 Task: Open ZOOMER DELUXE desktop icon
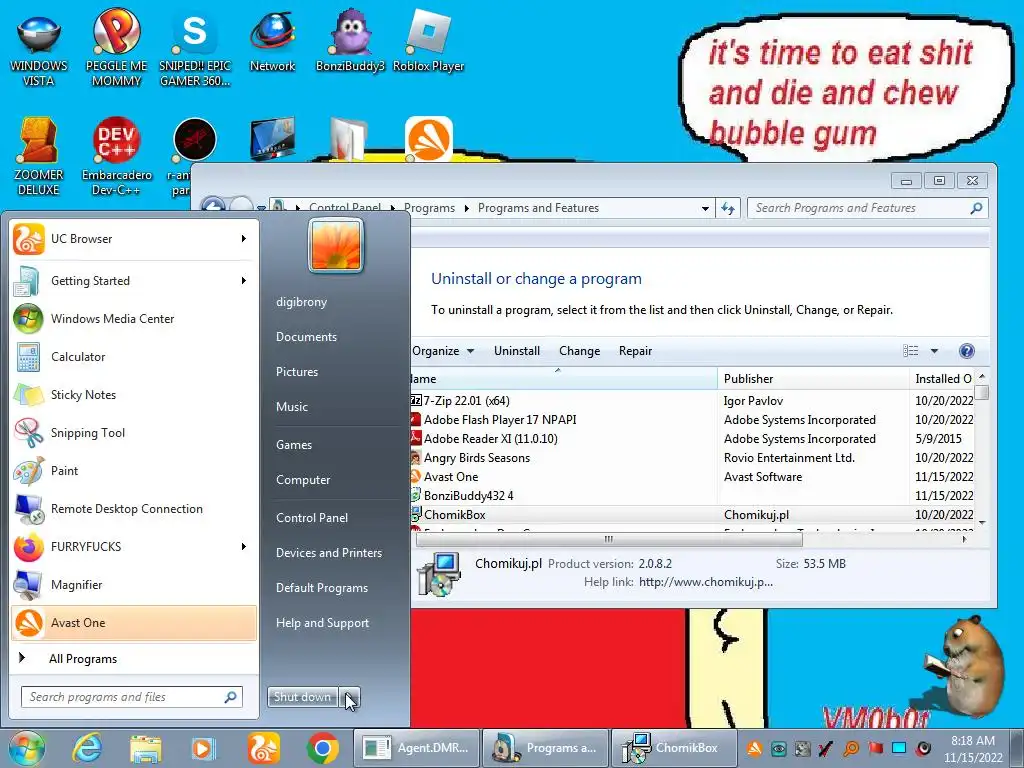[x=39, y=157]
